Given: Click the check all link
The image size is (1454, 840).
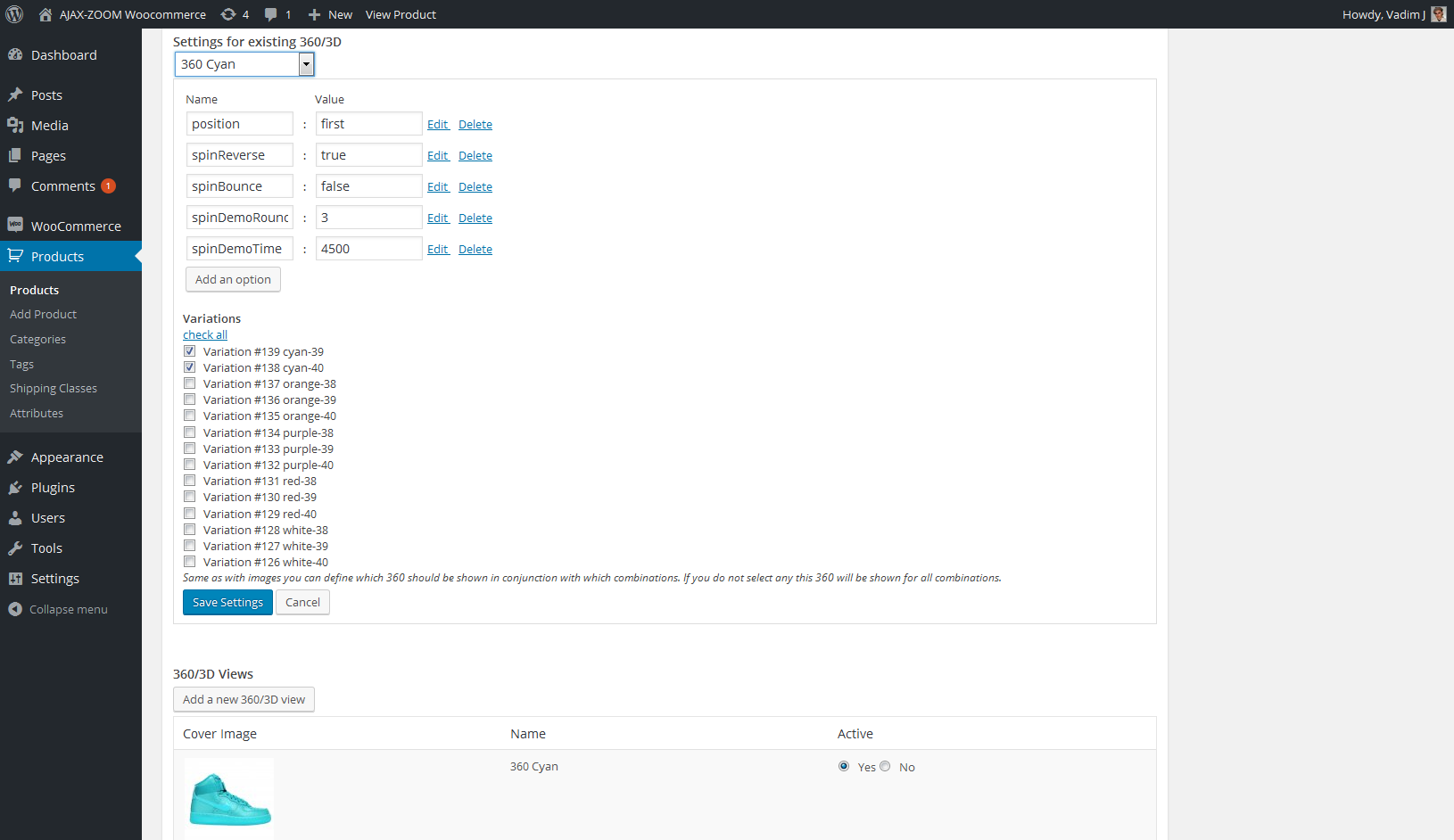Looking at the screenshot, I should 205,334.
